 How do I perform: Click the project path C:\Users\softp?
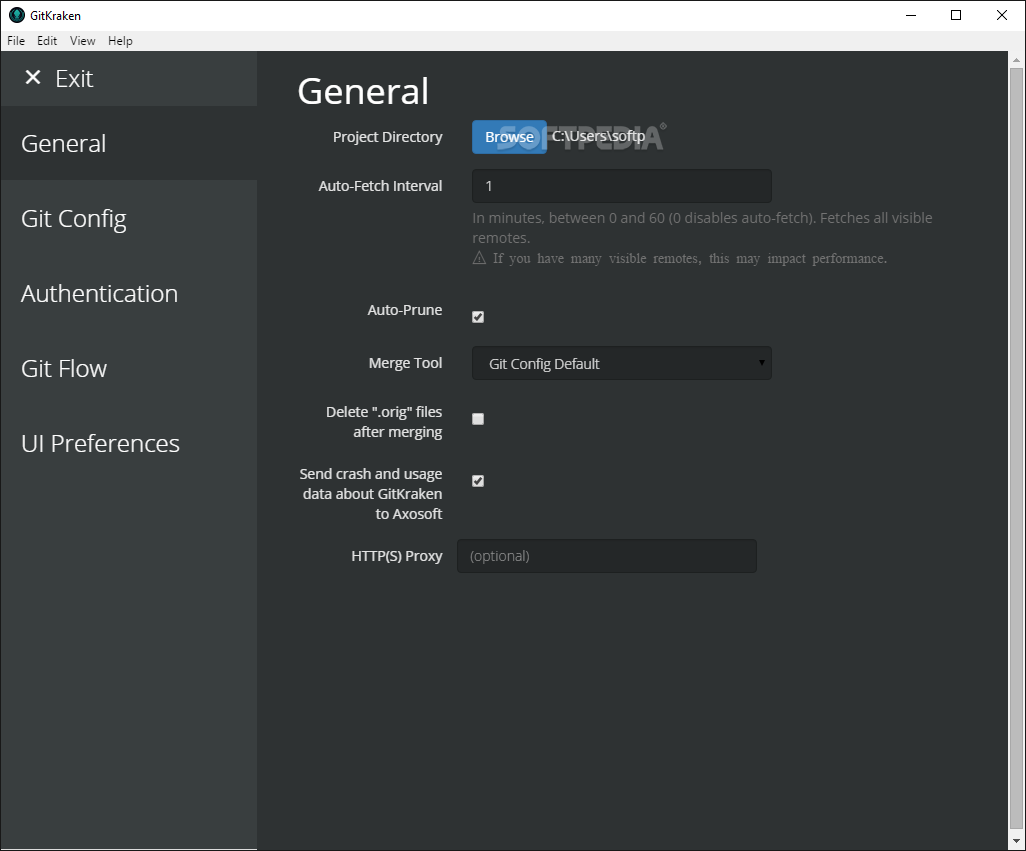click(x=598, y=137)
